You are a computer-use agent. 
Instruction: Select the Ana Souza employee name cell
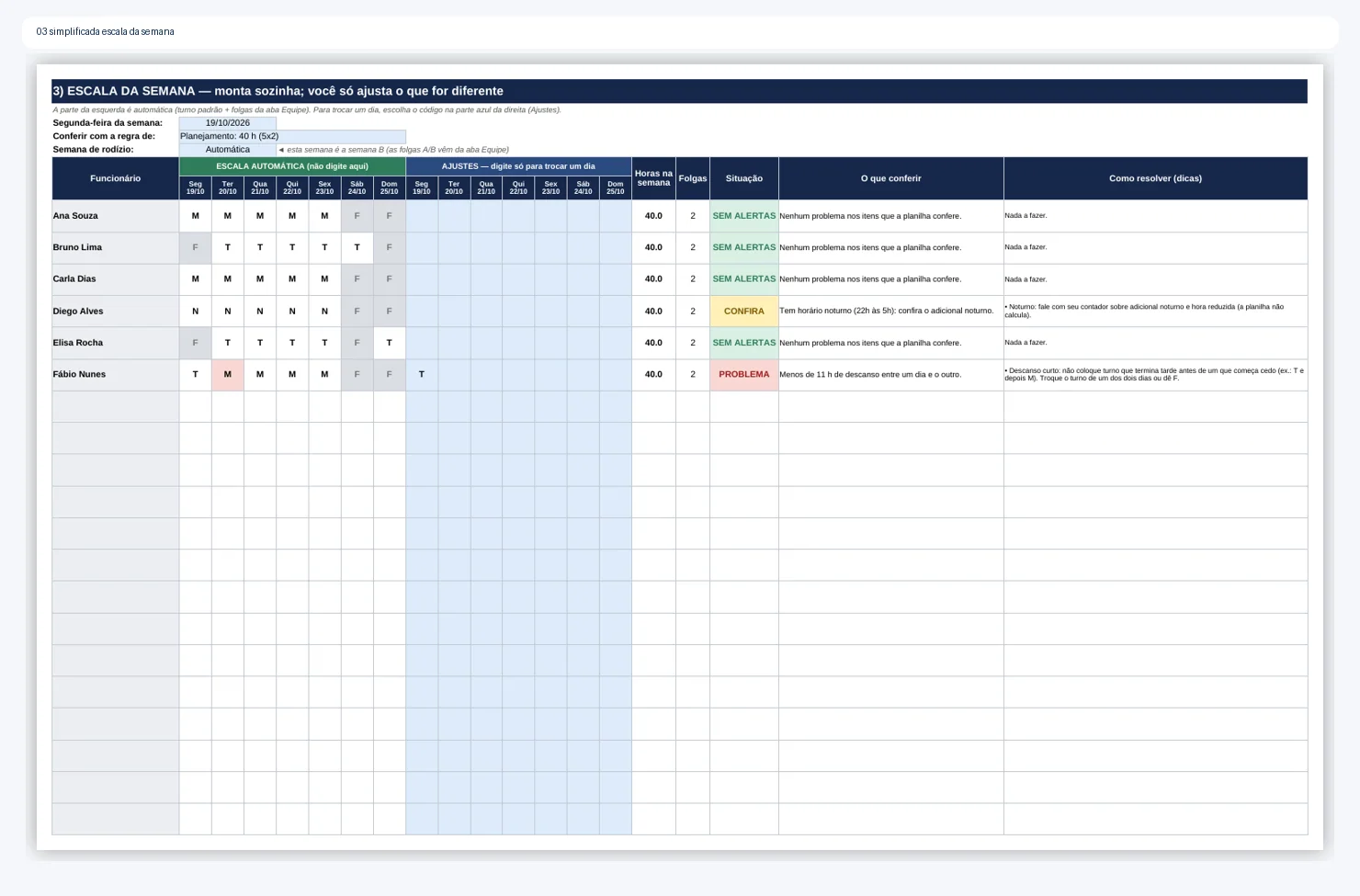point(116,216)
